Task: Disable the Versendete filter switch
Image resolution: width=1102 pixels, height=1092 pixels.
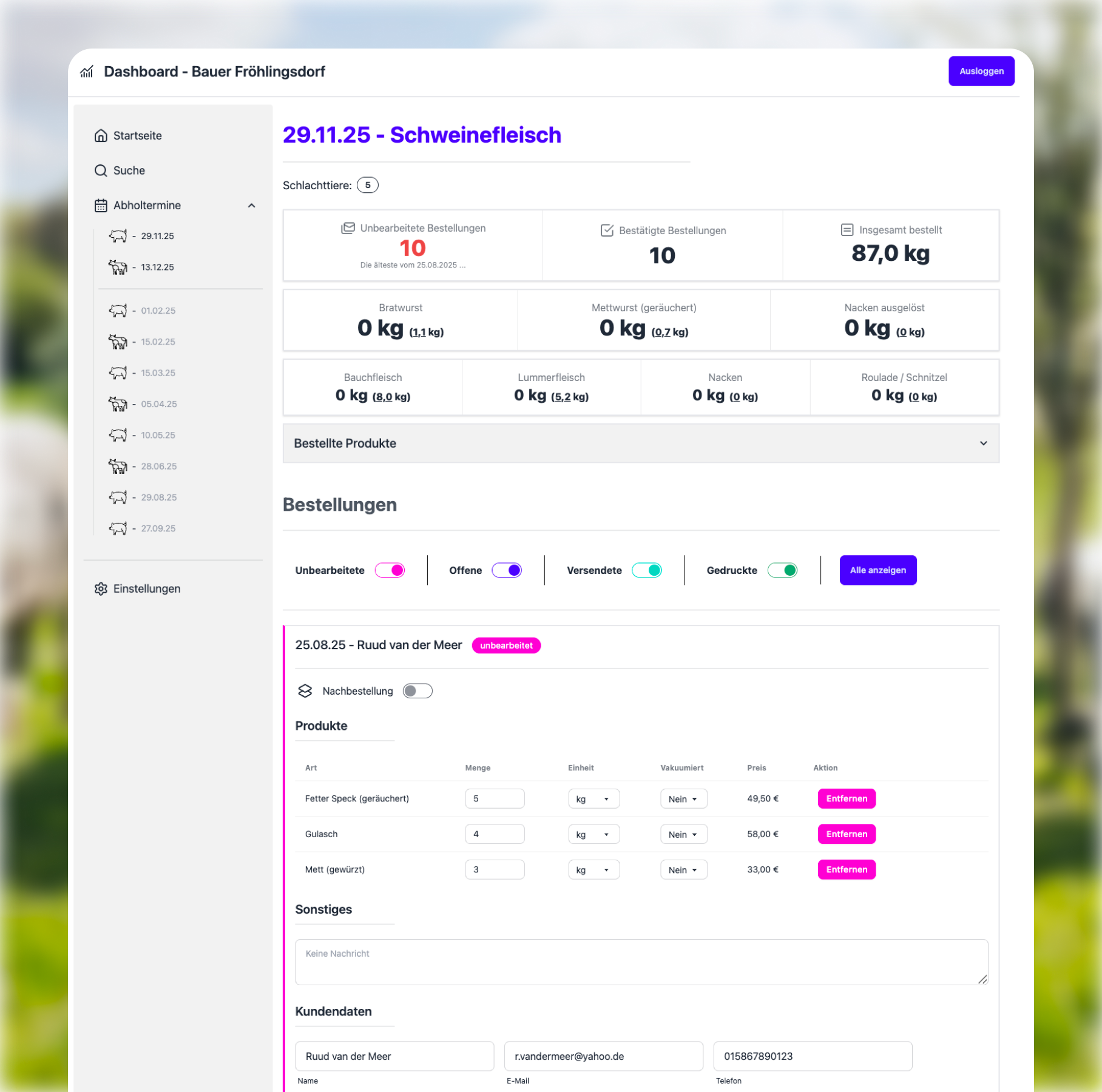Action: coord(646,570)
